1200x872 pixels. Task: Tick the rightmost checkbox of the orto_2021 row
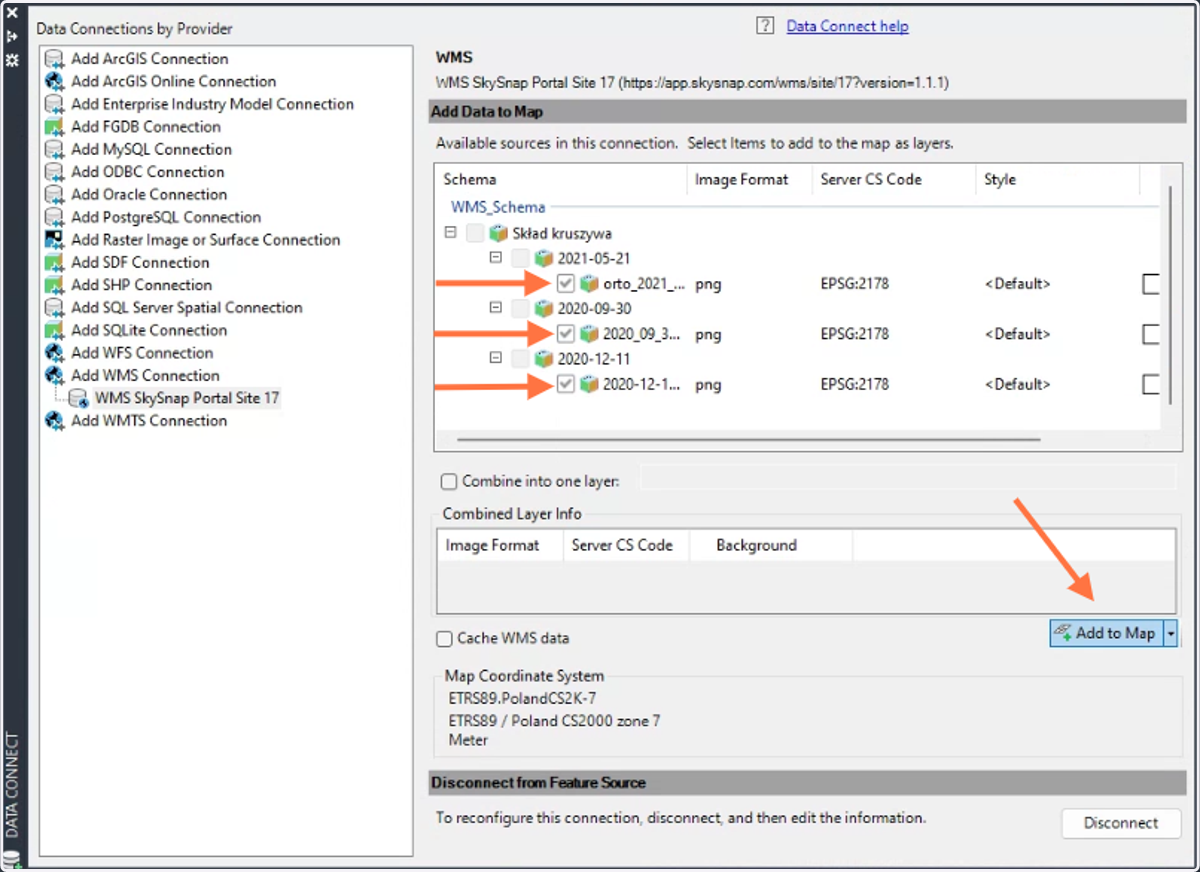click(1151, 284)
